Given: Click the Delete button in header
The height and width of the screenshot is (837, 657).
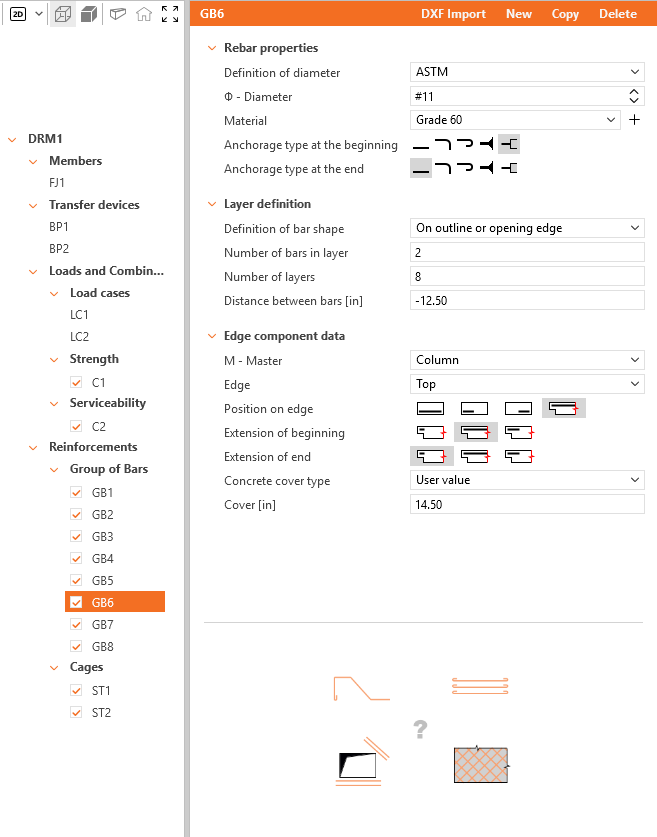Looking at the screenshot, I should pos(618,14).
